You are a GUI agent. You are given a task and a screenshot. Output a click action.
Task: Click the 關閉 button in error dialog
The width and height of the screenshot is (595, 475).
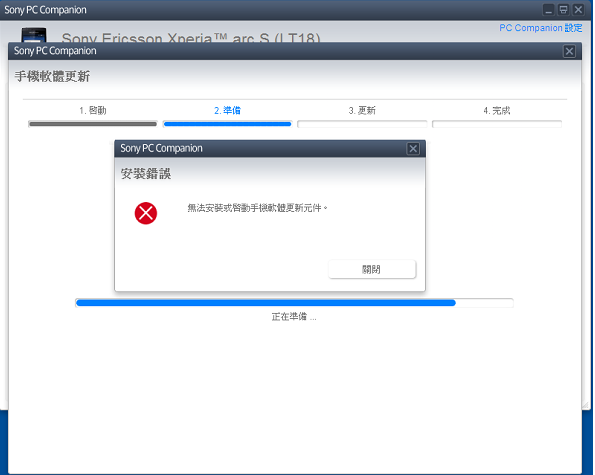coord(372,269)
